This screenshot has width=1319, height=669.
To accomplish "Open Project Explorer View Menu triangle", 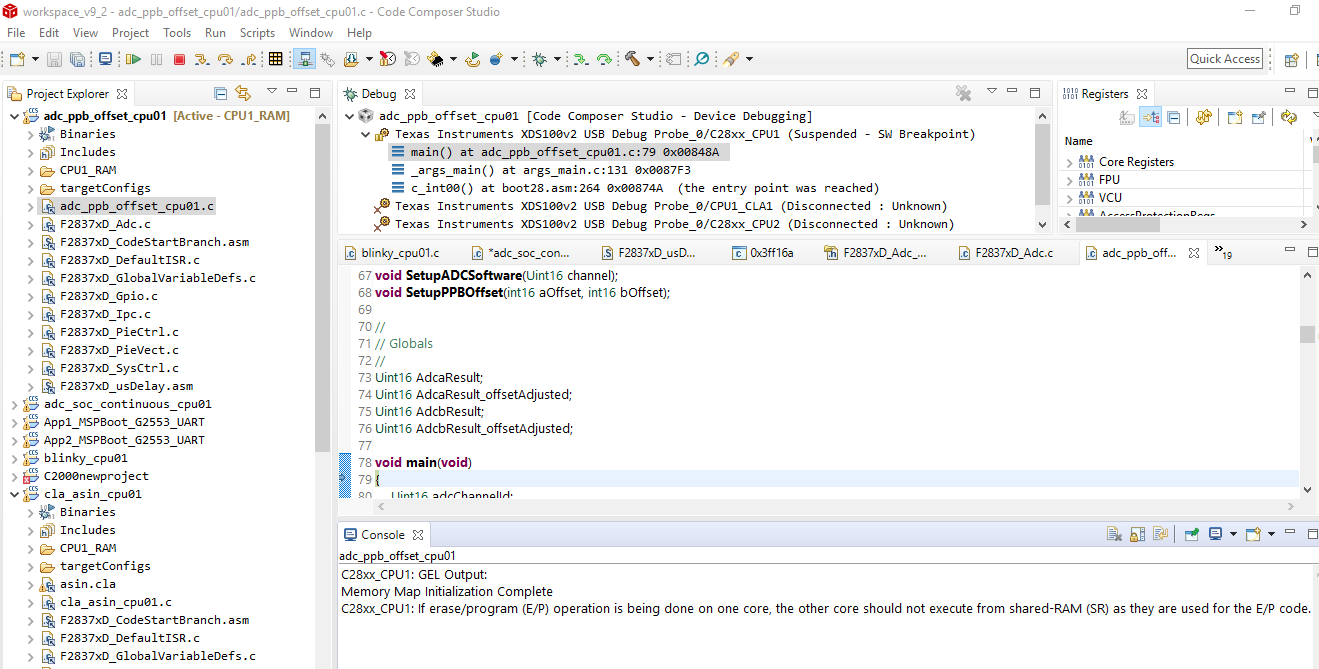I will [270, 92].
